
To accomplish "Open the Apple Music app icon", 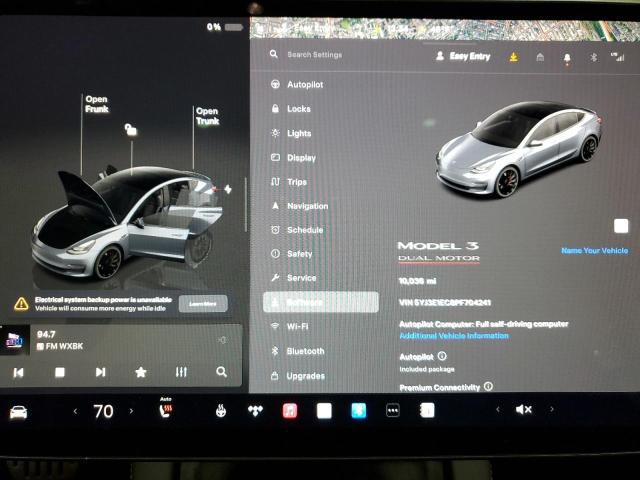I will (289, 411).
